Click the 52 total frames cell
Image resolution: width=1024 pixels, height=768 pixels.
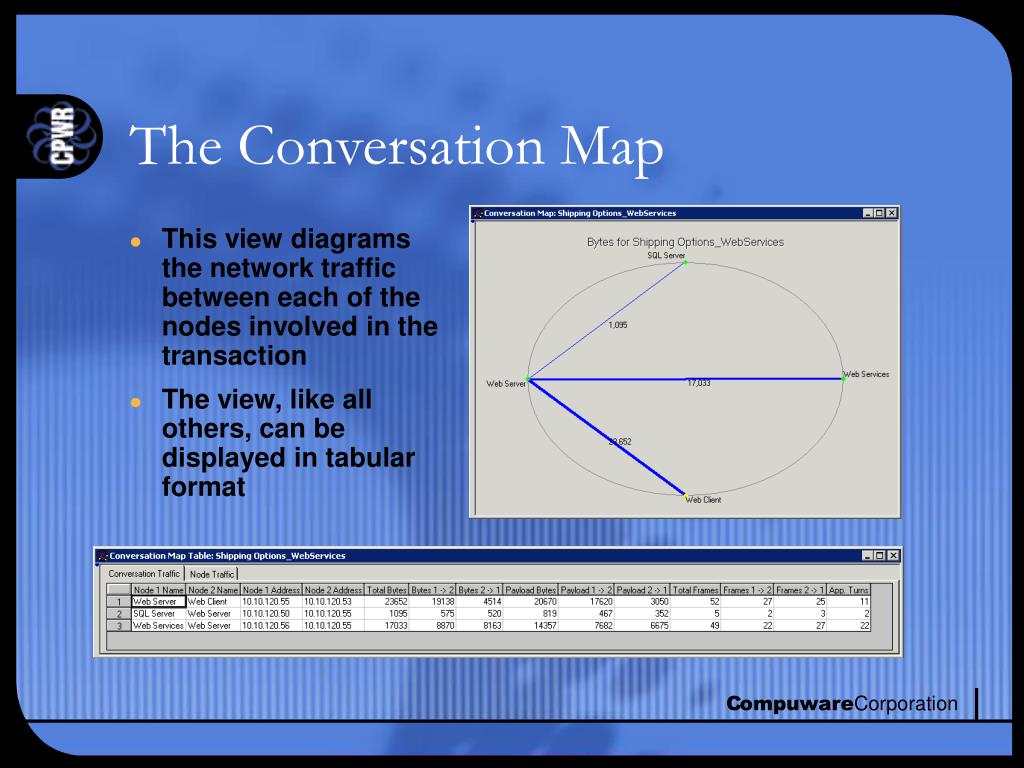[696, 601]
